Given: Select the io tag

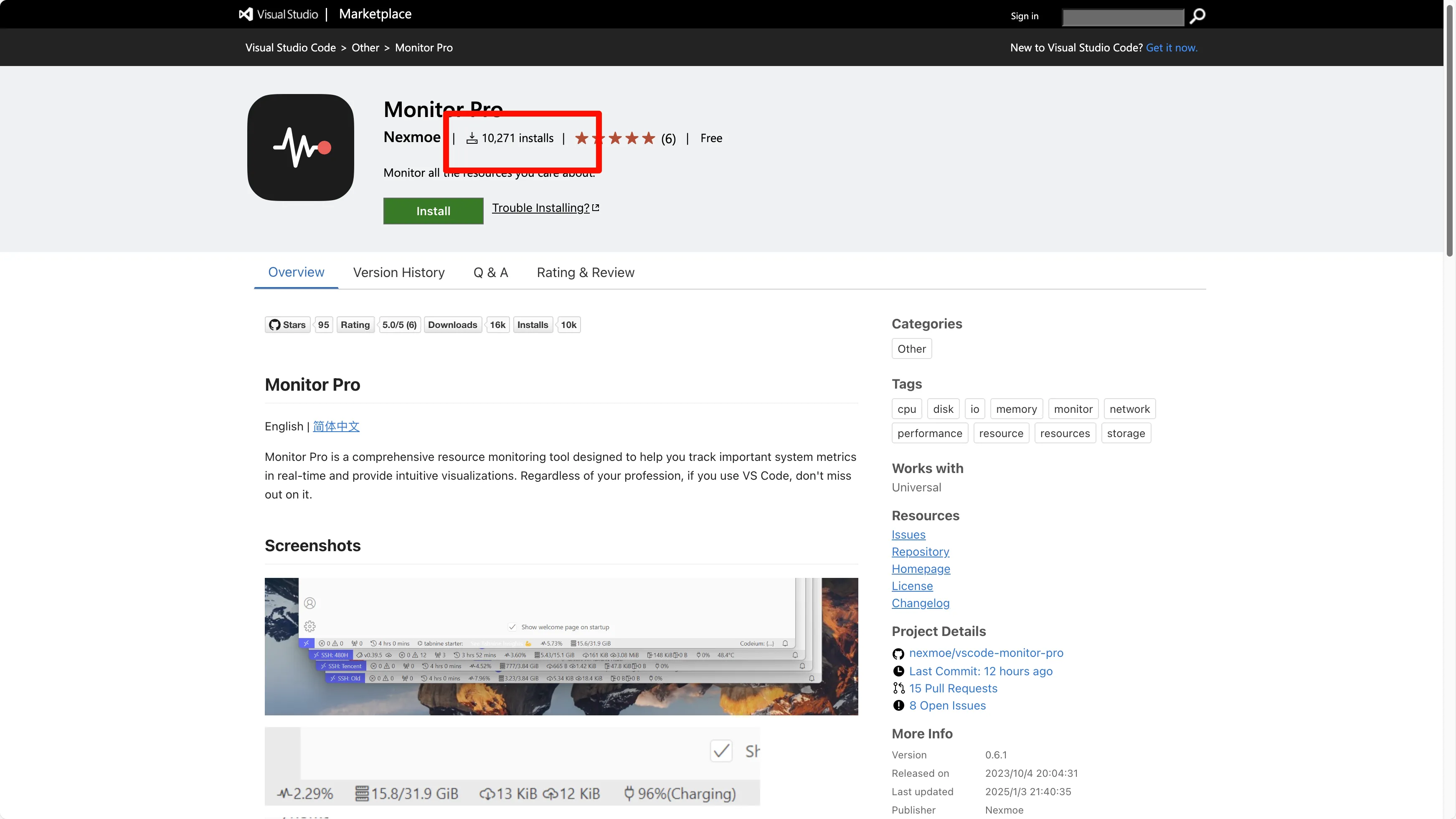Looking at the screenshot, I should click(975, 409).
